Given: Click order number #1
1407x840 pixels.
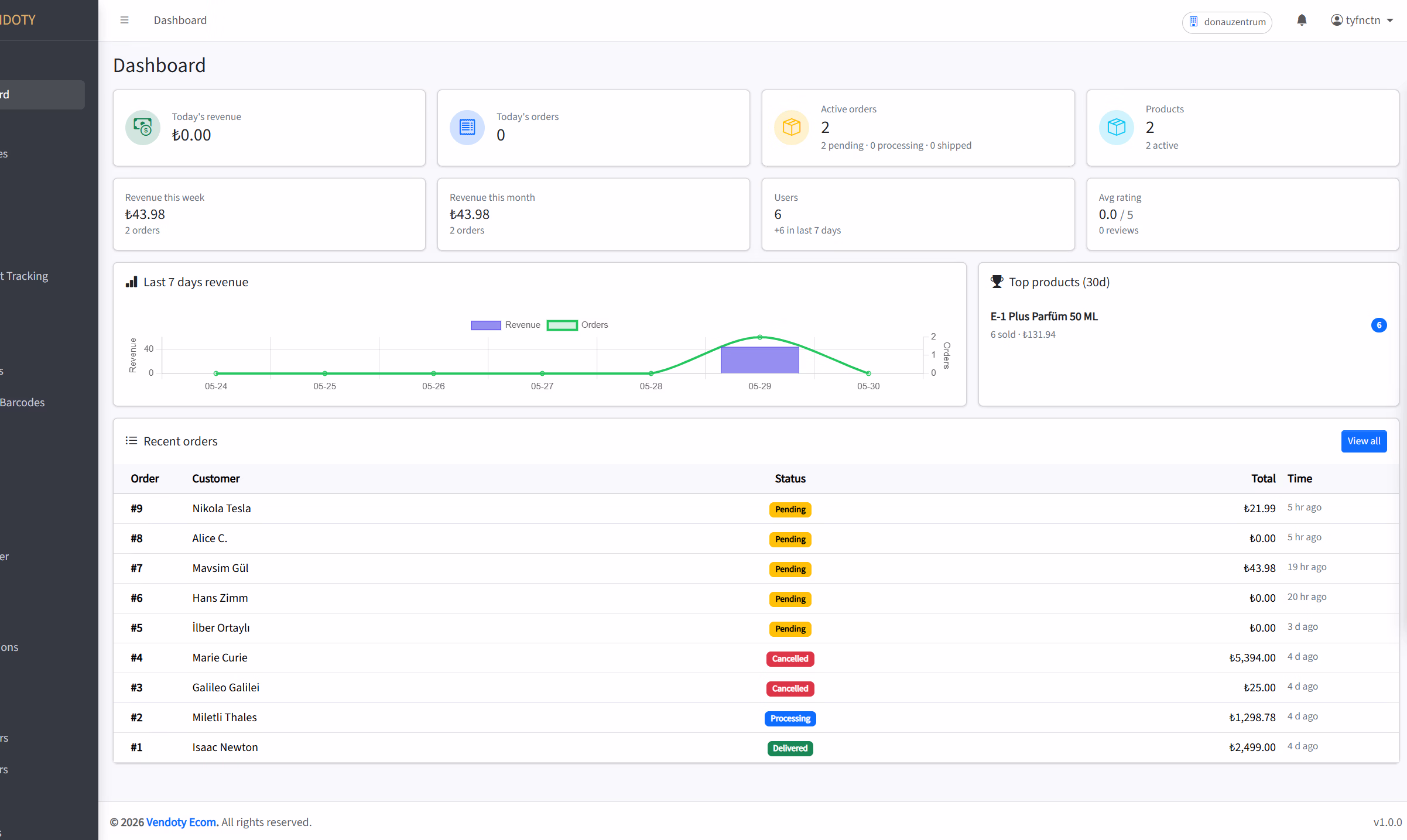Looking at the screenshot, I should point(136,747).
